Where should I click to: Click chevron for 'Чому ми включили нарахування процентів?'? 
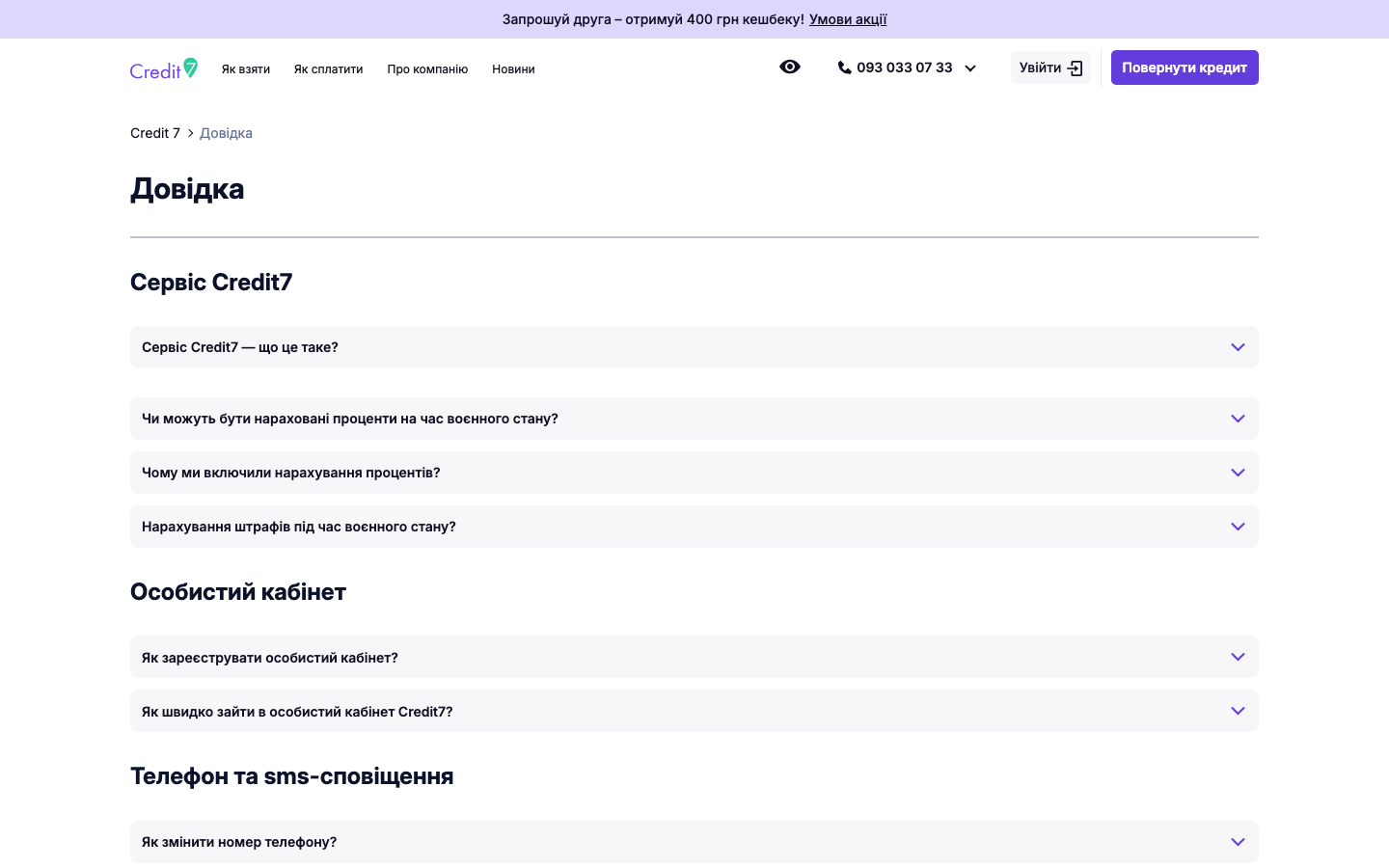pos(1238,473)
